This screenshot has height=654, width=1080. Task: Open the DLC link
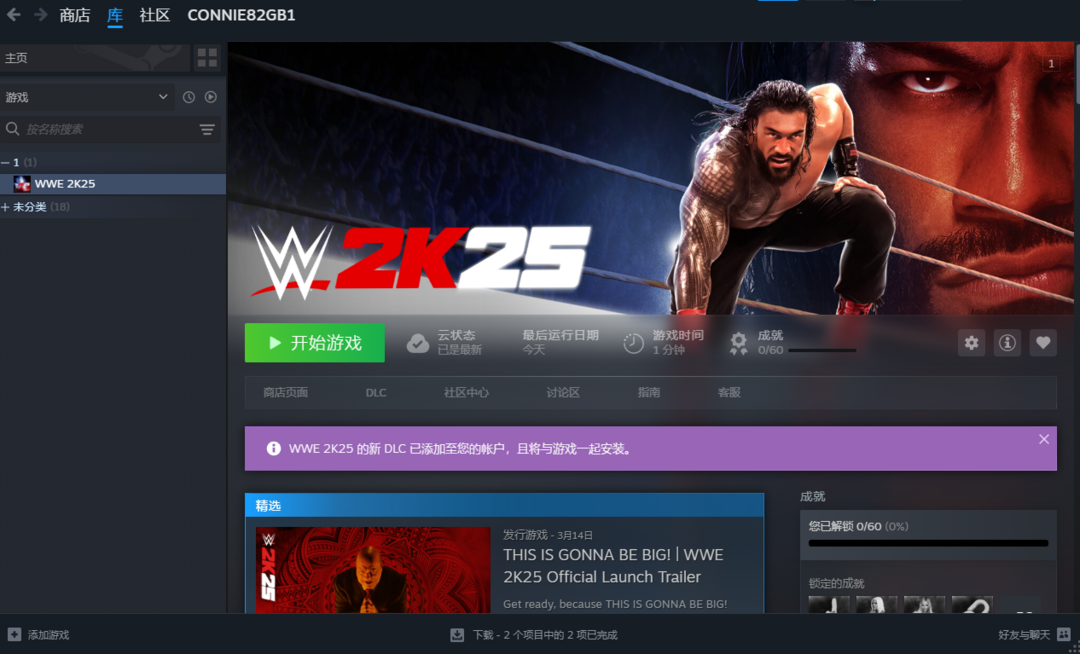pos(376,392)
